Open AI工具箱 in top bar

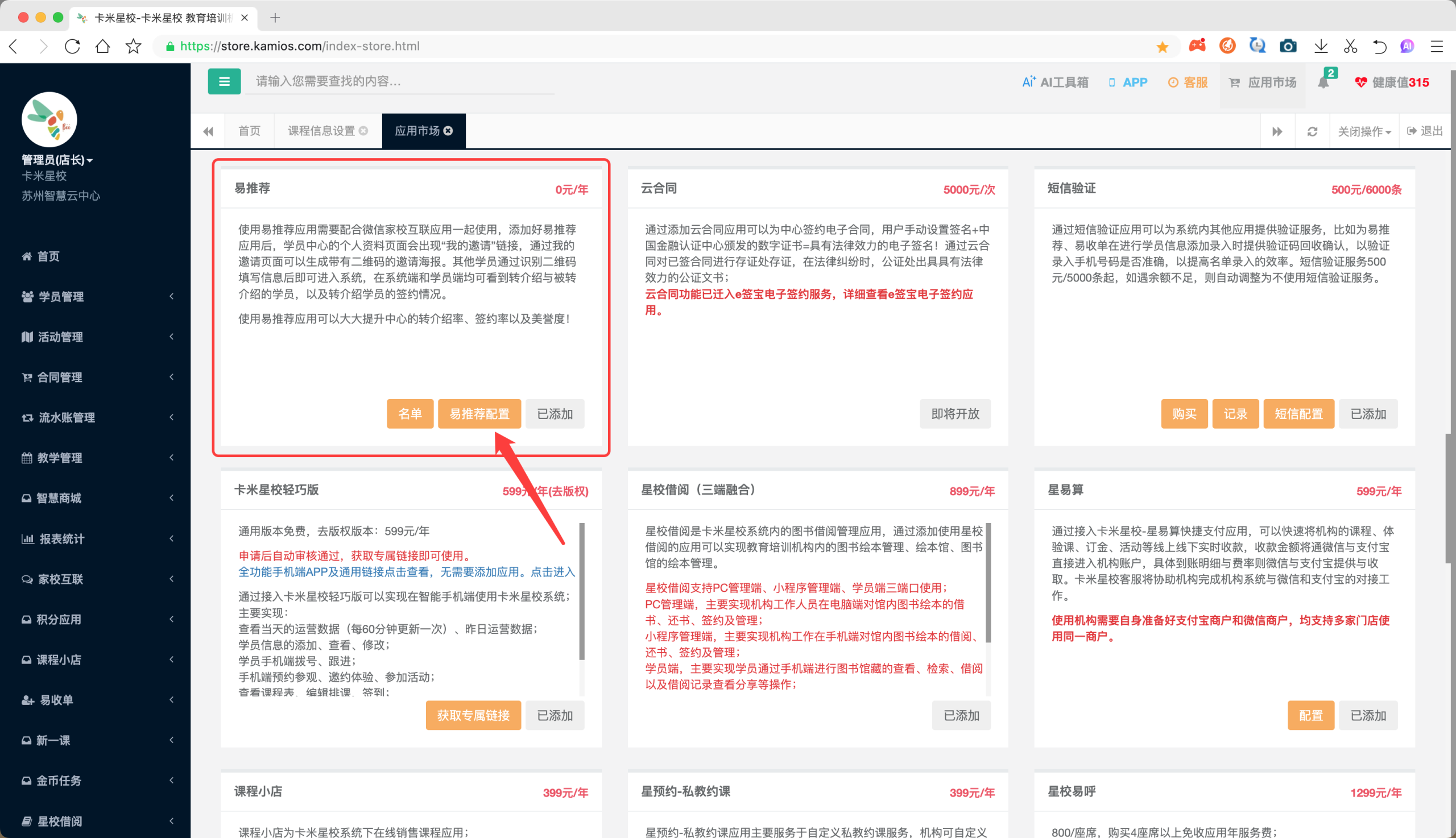[x=1054, y=82]
